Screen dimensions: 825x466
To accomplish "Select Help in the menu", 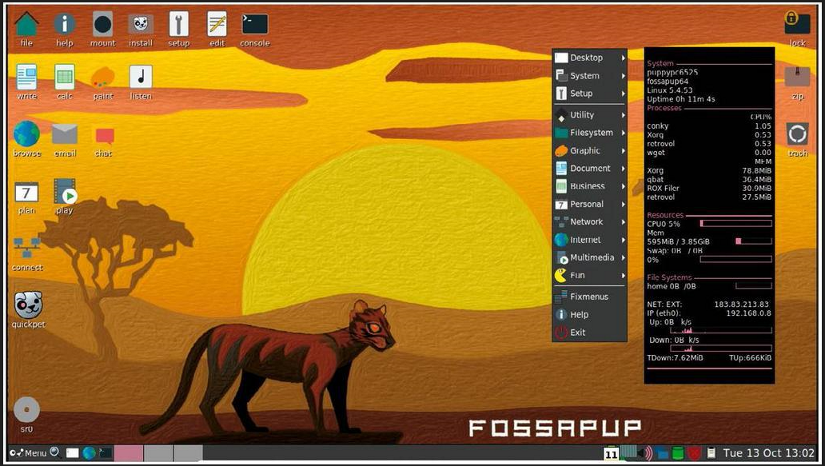I will [x=590, y=315].
